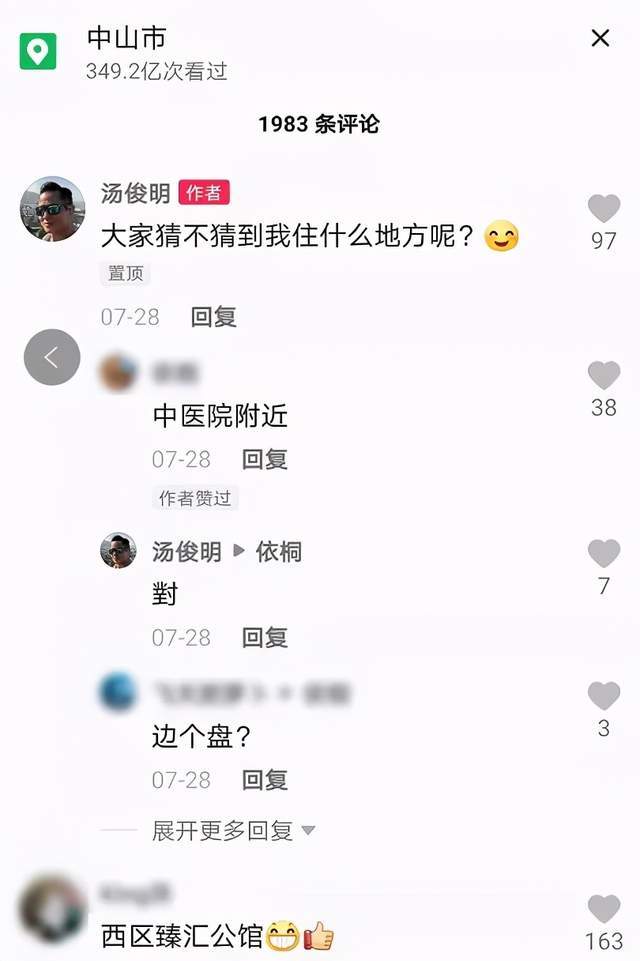
Task: Tap the blurred avatar beside 西区臻汇公馆 comment
Action: [x=53, y=910]
